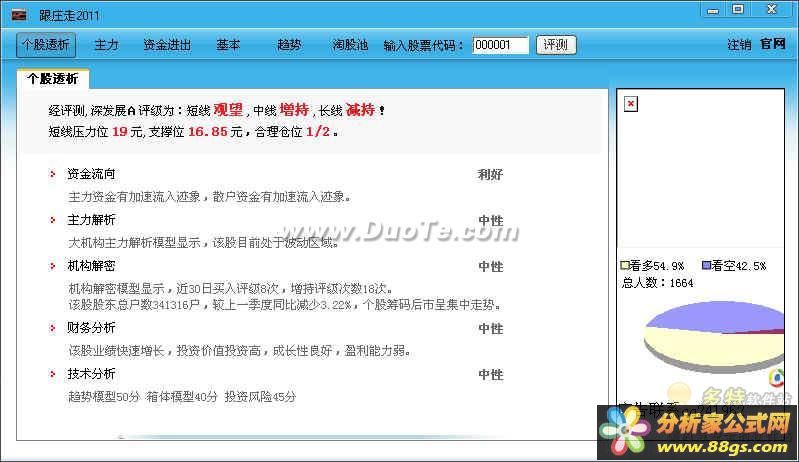The image size is (799, 462).
Task: Click the 总人数：1664 label
Action: 657,283
